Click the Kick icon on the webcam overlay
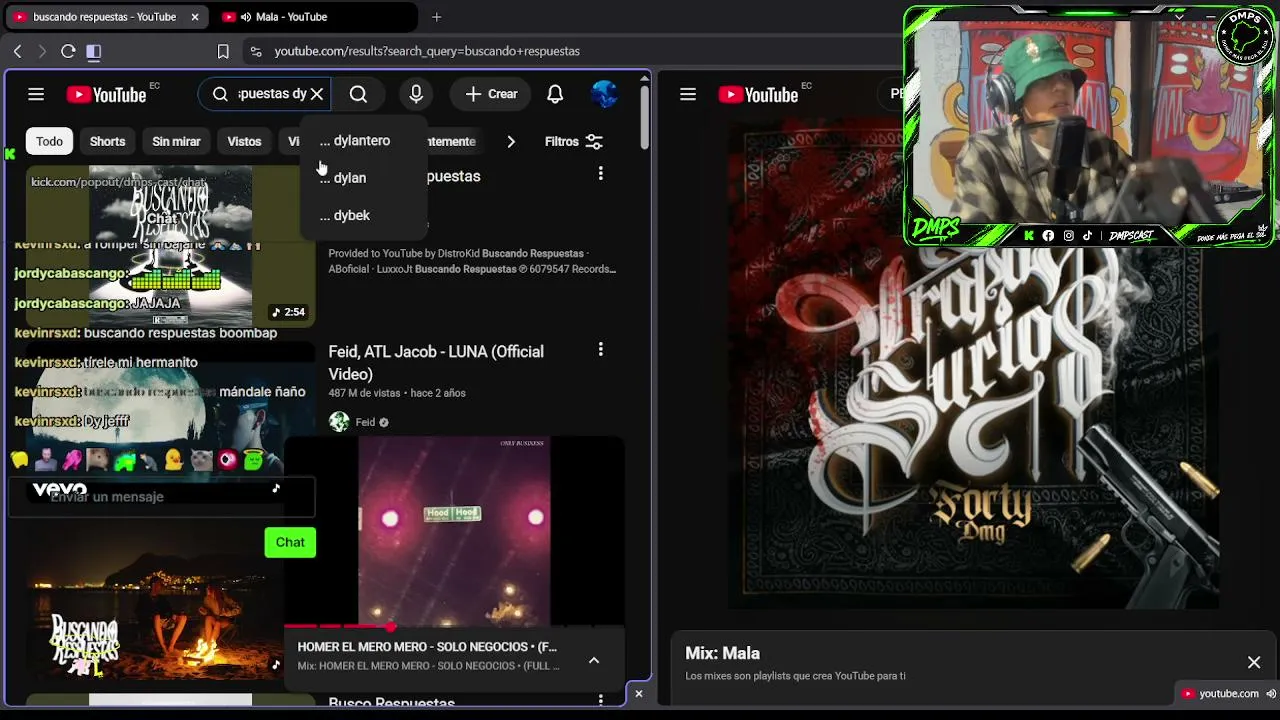 click(x=1028, y=236)
